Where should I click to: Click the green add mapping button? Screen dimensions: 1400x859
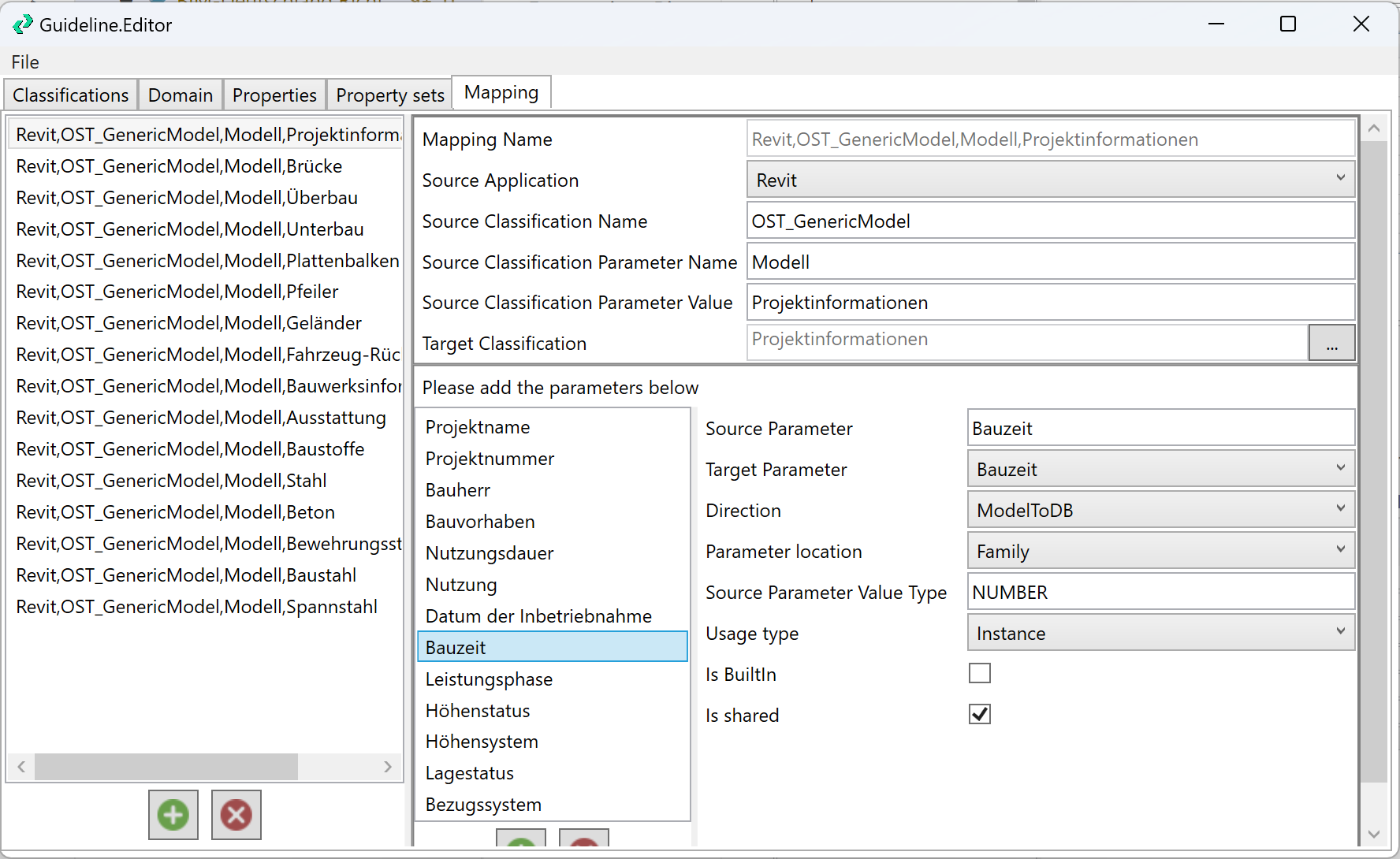pos(173,815)
